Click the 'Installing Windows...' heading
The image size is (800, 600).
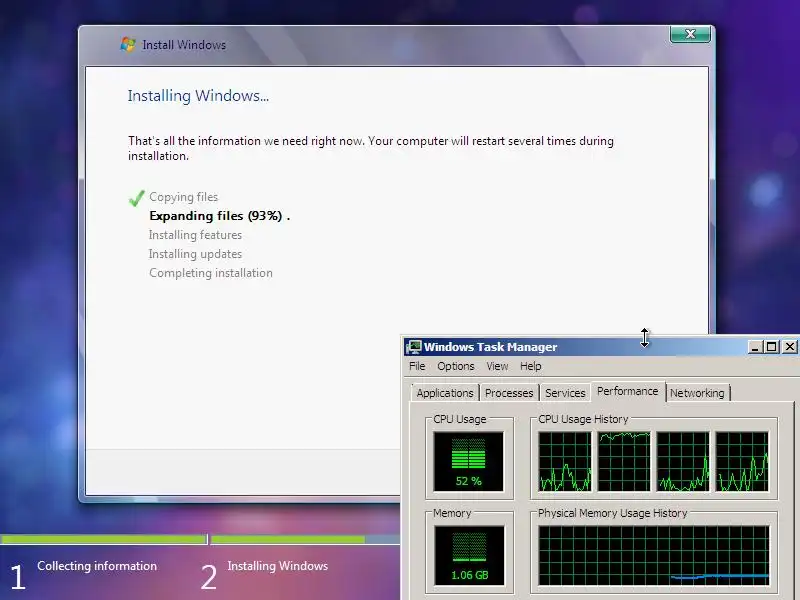click(x=198, y=96)
